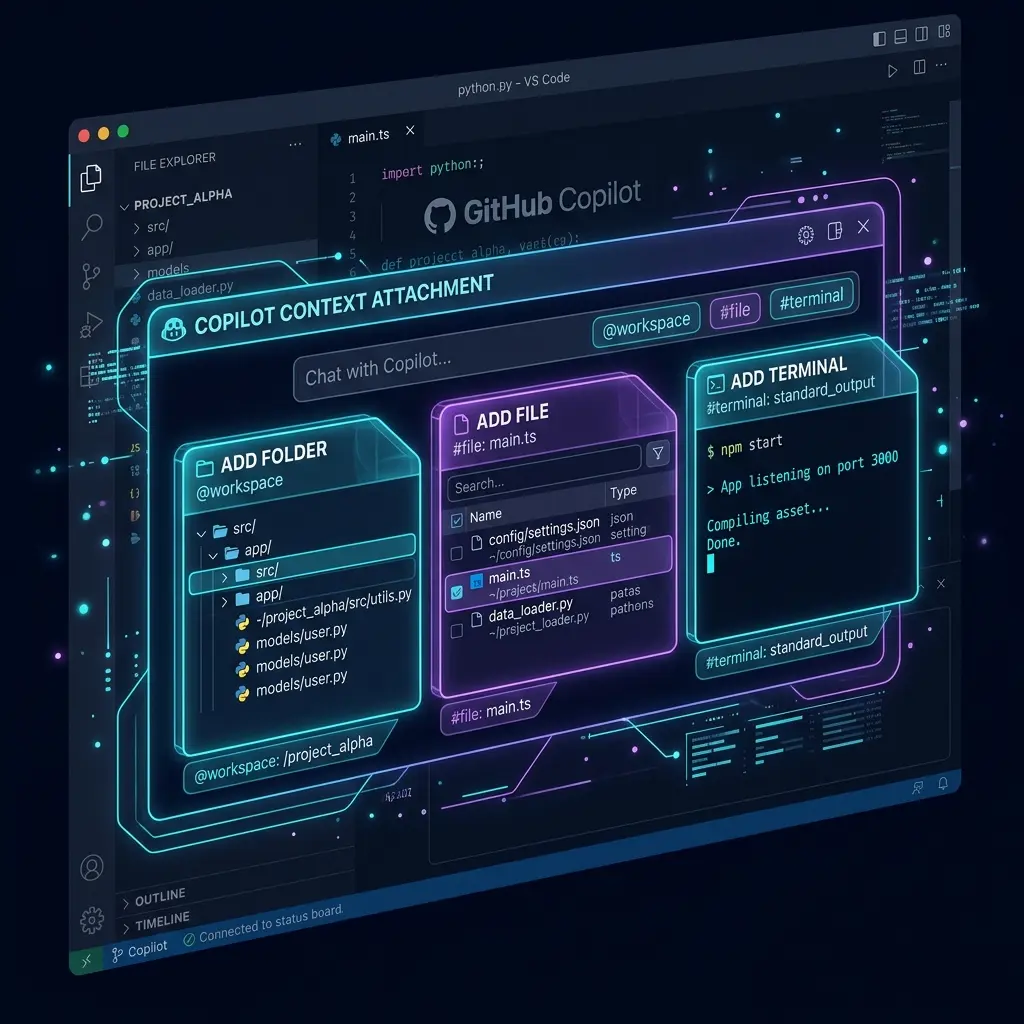1024x1024 pixels.
Task: Expand the collapsed app/ row in Add Folder
Action: click(x=225, y=601)
